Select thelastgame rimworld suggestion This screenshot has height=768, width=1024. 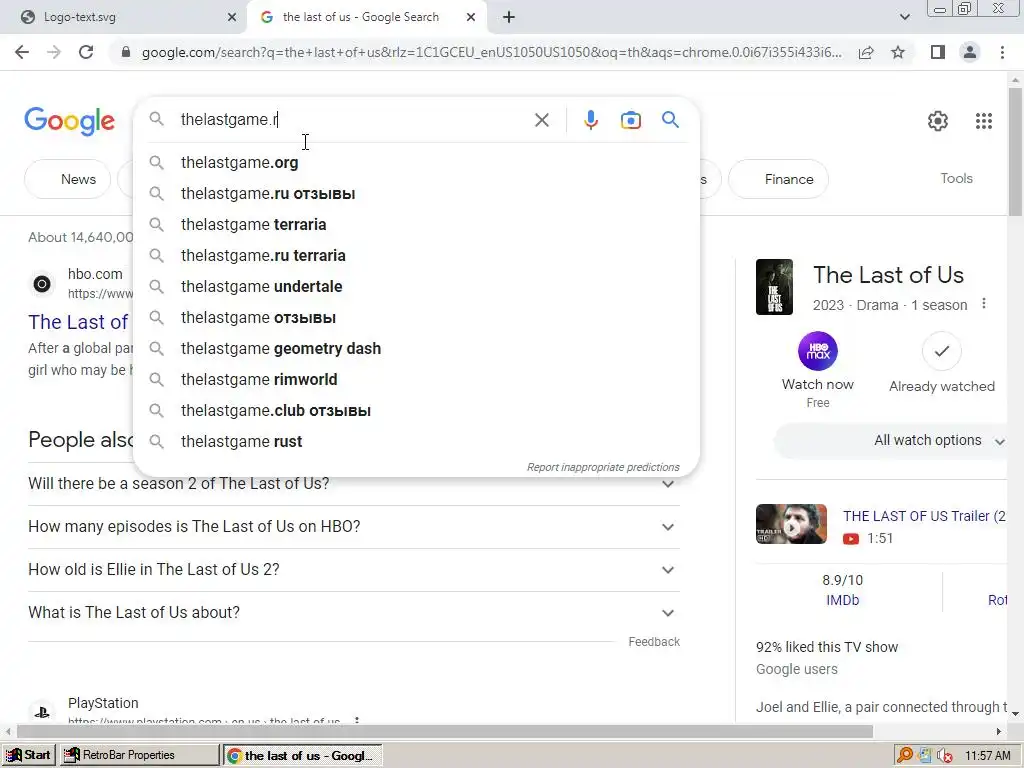(x=416, y=379)
